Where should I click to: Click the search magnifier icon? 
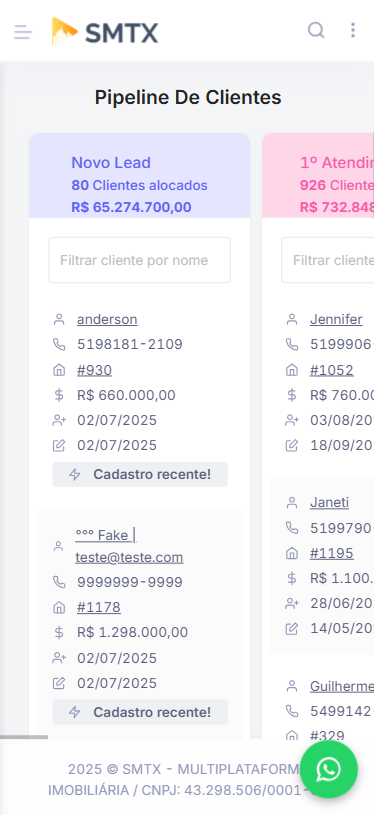[316, 30]
